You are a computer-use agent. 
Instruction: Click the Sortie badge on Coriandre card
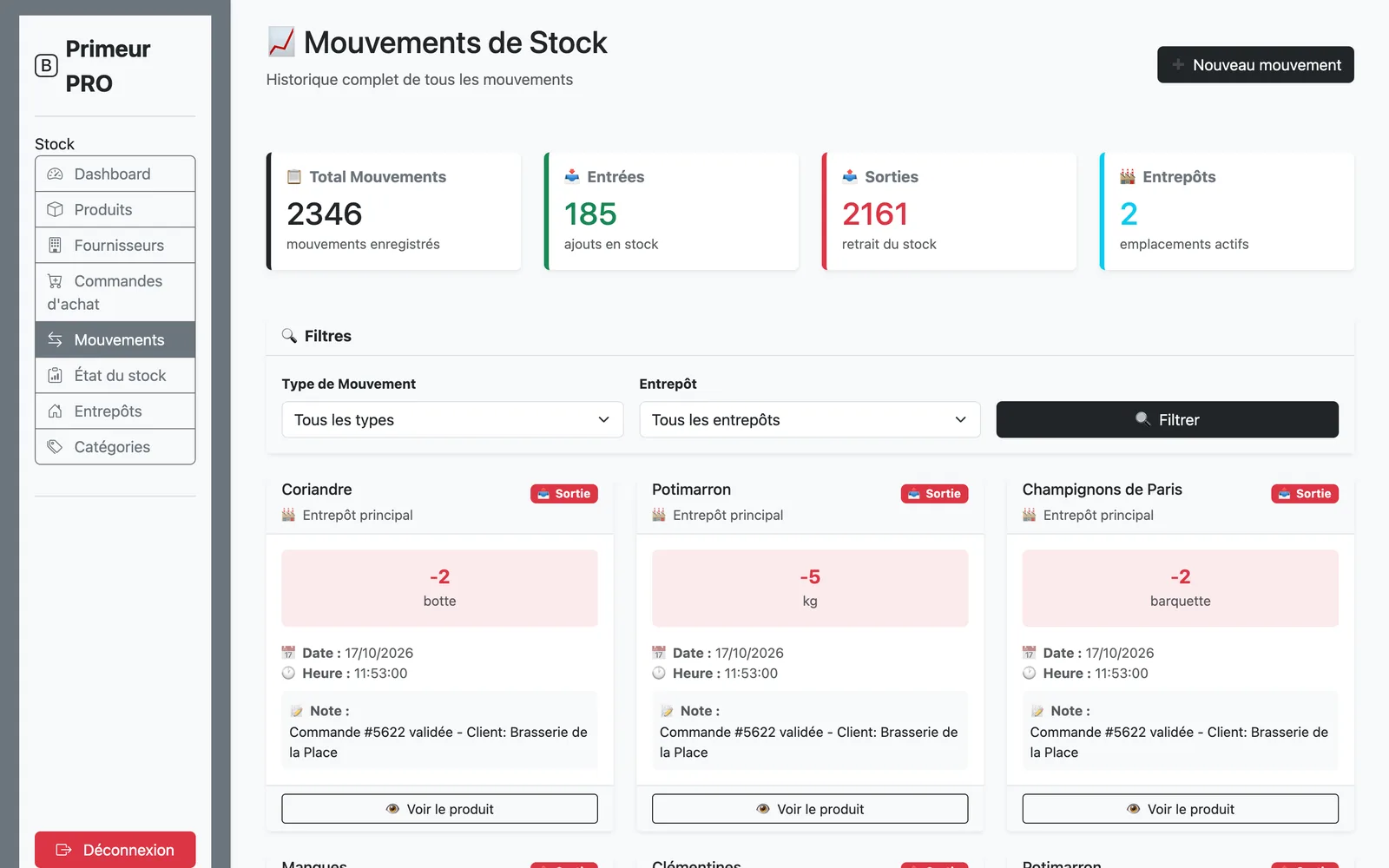pos(564,494)
